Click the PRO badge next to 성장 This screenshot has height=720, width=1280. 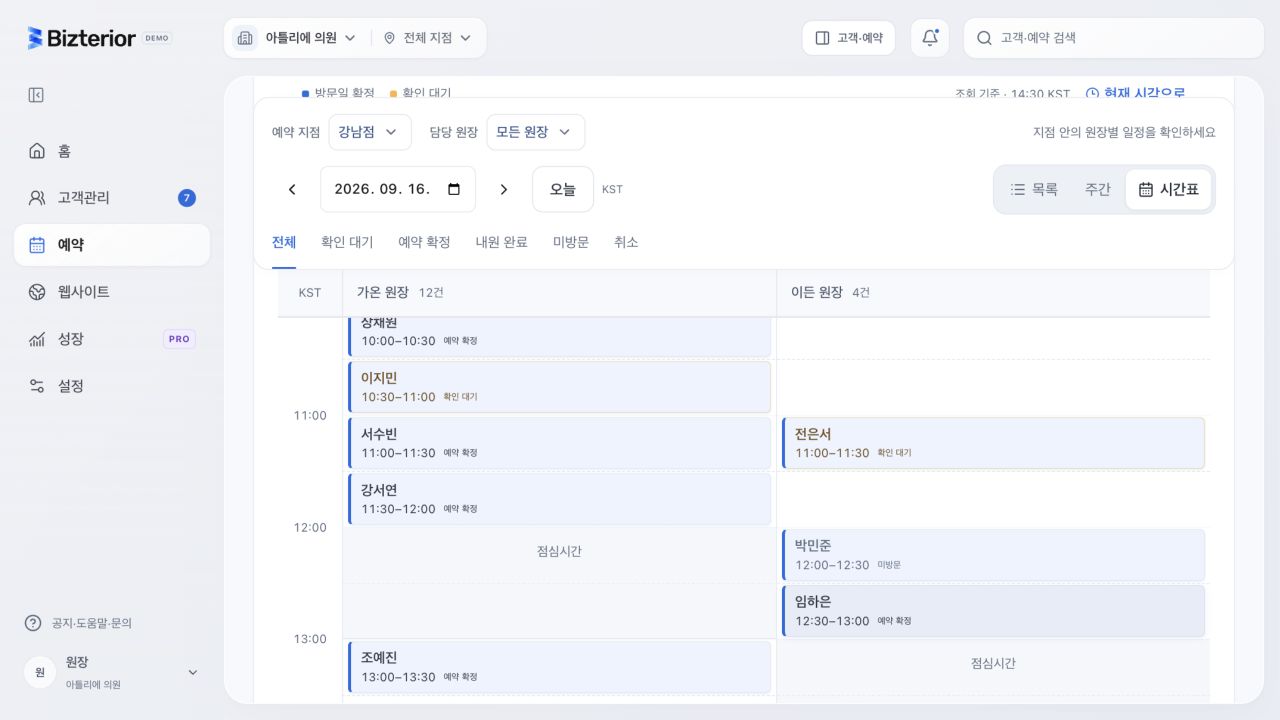click(179, 339)
